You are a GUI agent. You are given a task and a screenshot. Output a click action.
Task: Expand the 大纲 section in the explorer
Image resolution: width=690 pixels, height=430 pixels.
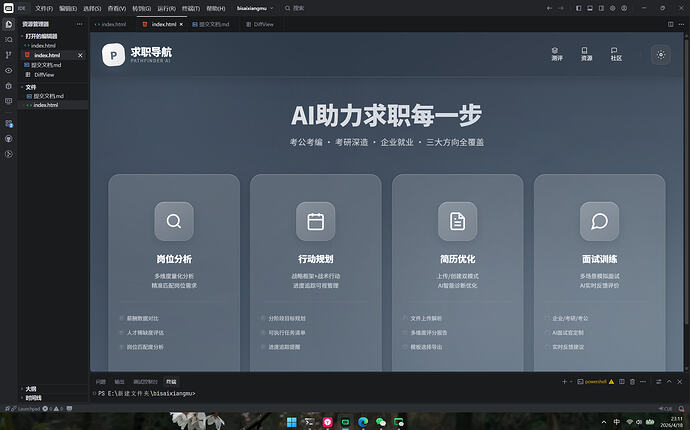30,388
